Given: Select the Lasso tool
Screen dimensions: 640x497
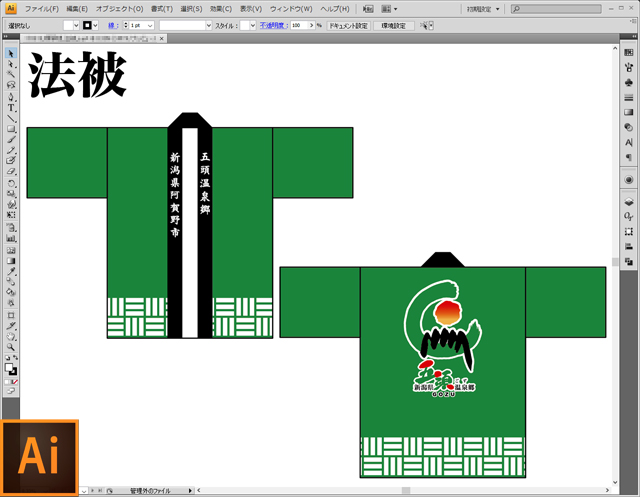Looking at the screenshot, I should click(11, 85).
